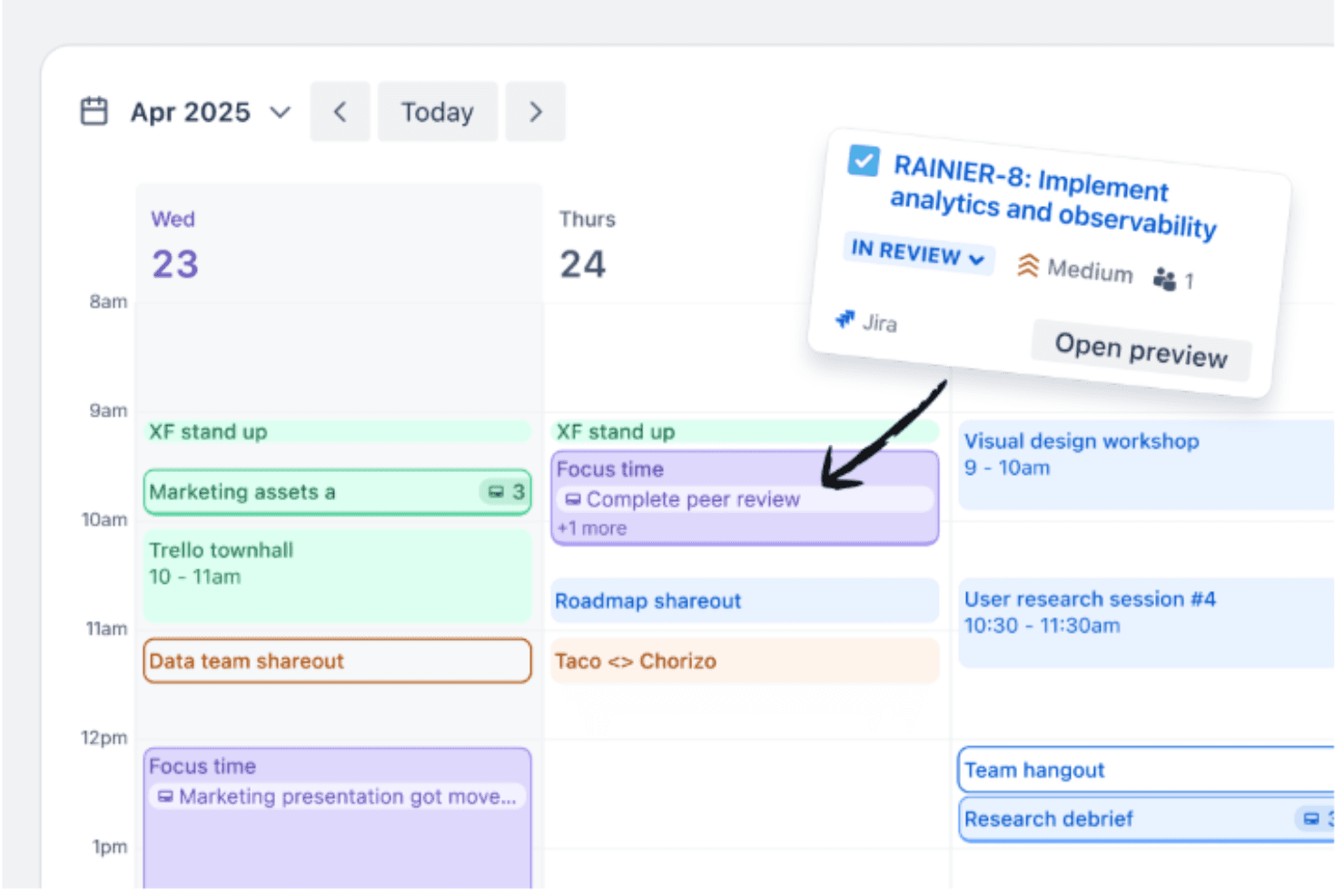Open the Marketing presentation got move... card
The image size is (1344, 896).
pyautogui.click(x=338, y=797)
